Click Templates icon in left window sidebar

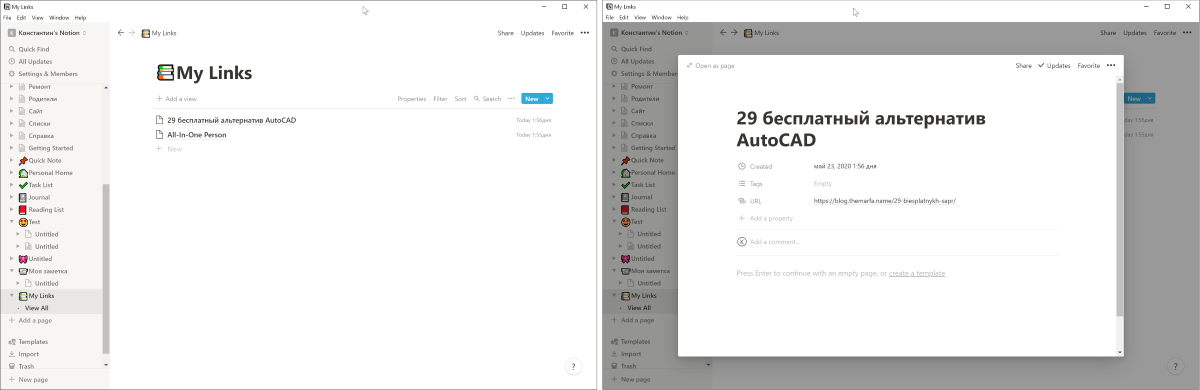tap(12, 341)
